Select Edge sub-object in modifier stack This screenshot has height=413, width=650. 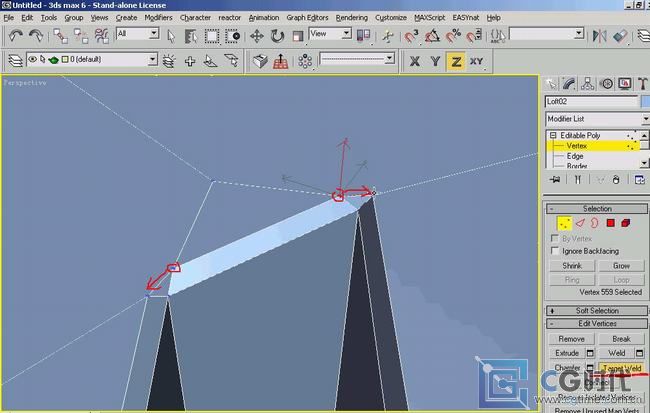(x=575, y=156)
